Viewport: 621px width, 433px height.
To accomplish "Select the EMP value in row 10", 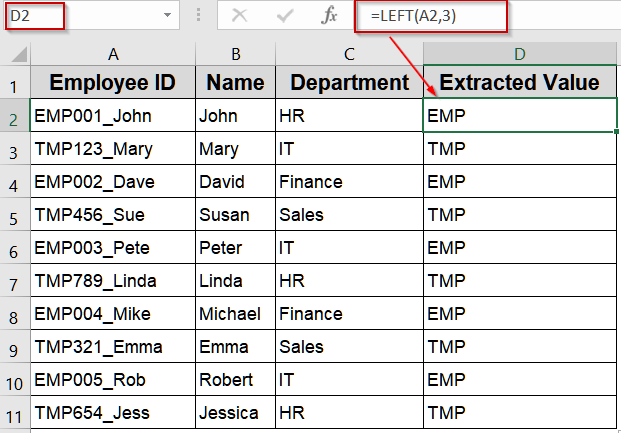I will [520, 379].
